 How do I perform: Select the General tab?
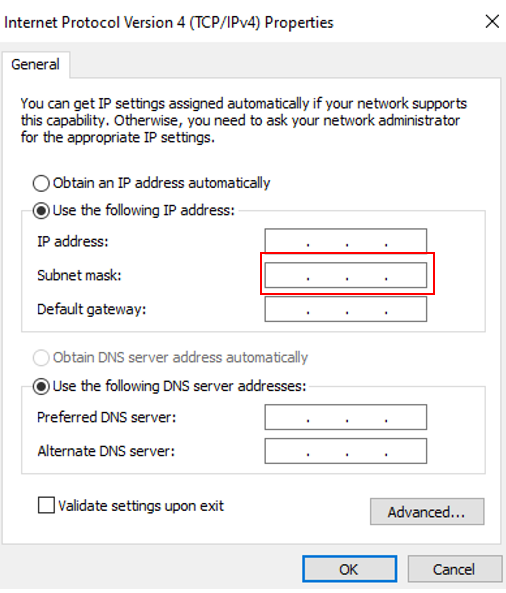36,64
